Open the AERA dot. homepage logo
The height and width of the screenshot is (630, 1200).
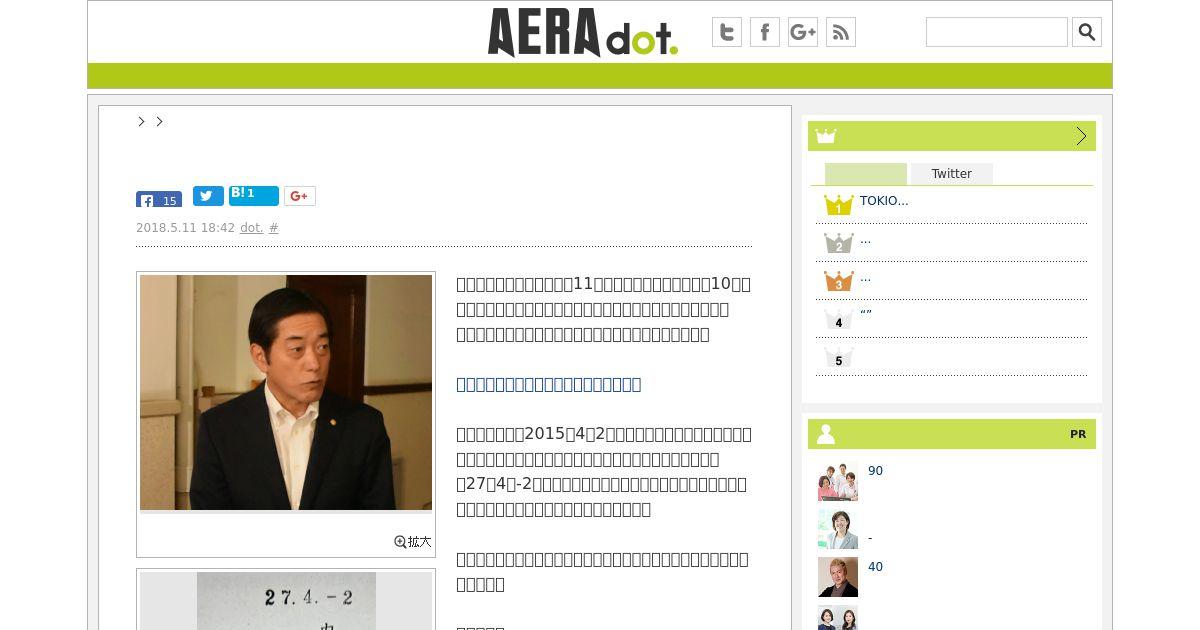[x=583, y=32]
